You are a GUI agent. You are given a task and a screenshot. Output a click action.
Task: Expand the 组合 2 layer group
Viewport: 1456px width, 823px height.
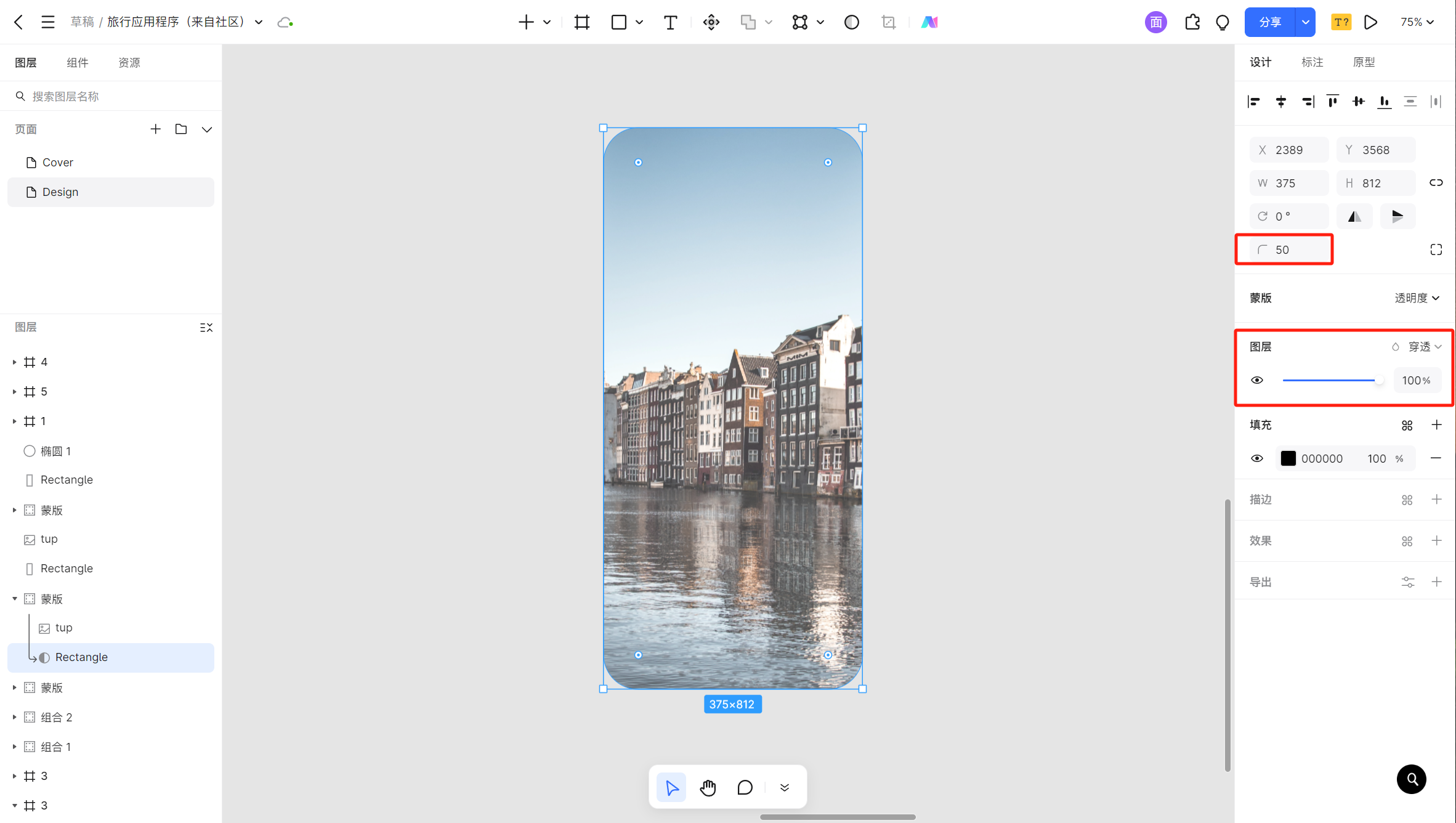tap(15, 717)
